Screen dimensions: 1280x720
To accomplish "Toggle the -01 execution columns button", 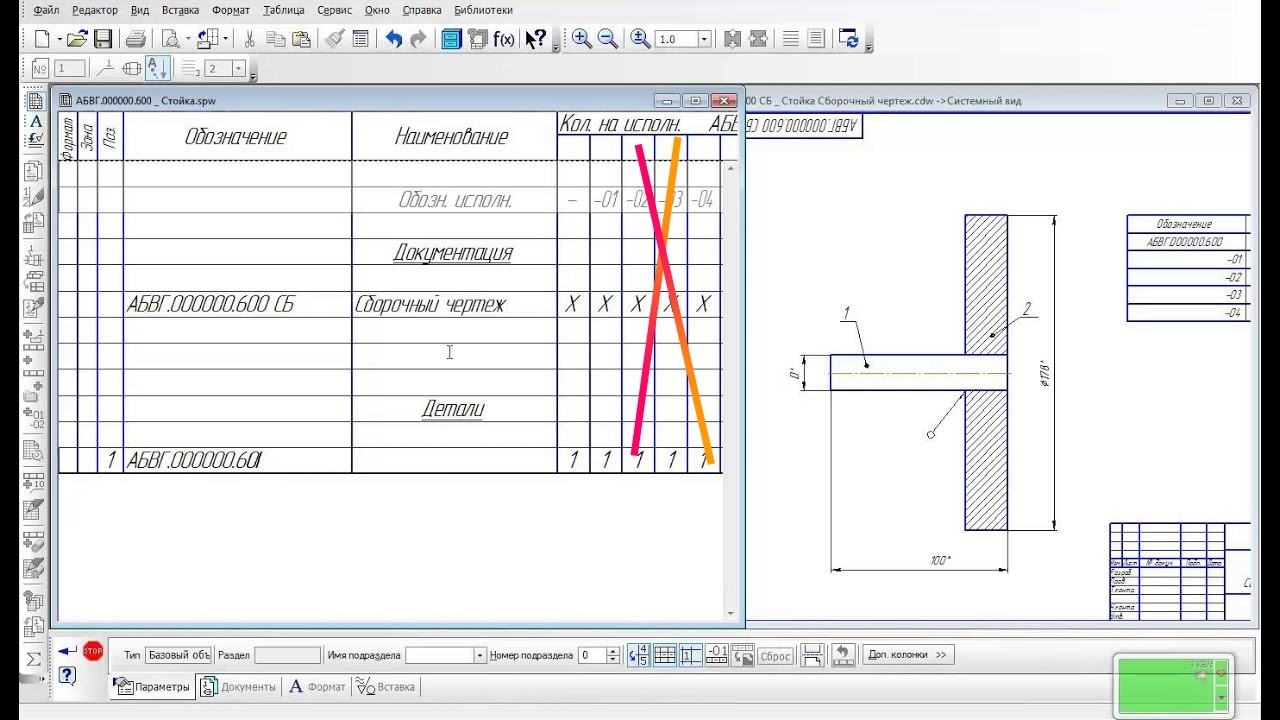I will (x=717, y=655).
